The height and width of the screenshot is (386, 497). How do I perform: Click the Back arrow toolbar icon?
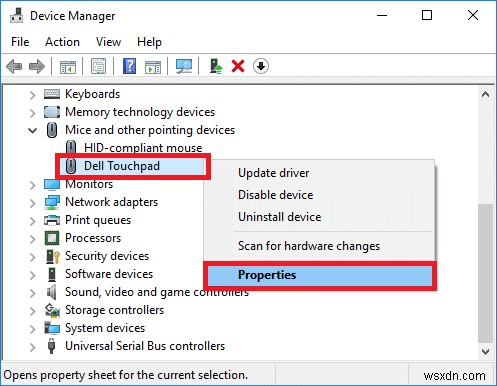tap(14, 66)
